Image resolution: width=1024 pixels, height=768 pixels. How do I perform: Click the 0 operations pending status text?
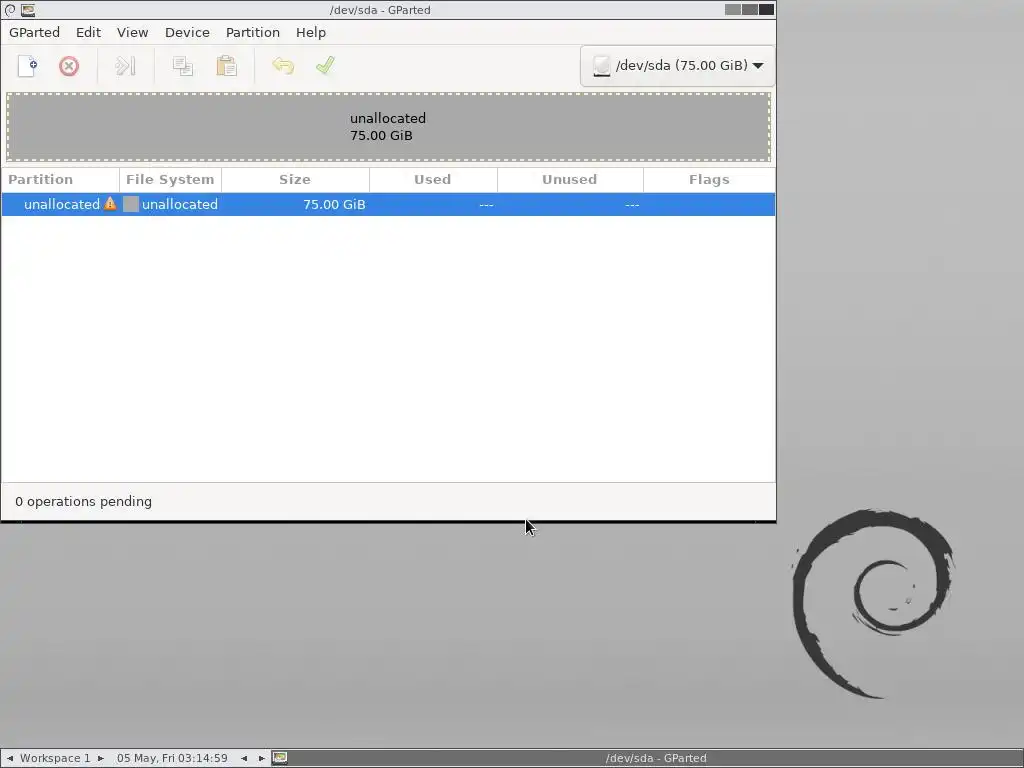(x=84, y=502)
